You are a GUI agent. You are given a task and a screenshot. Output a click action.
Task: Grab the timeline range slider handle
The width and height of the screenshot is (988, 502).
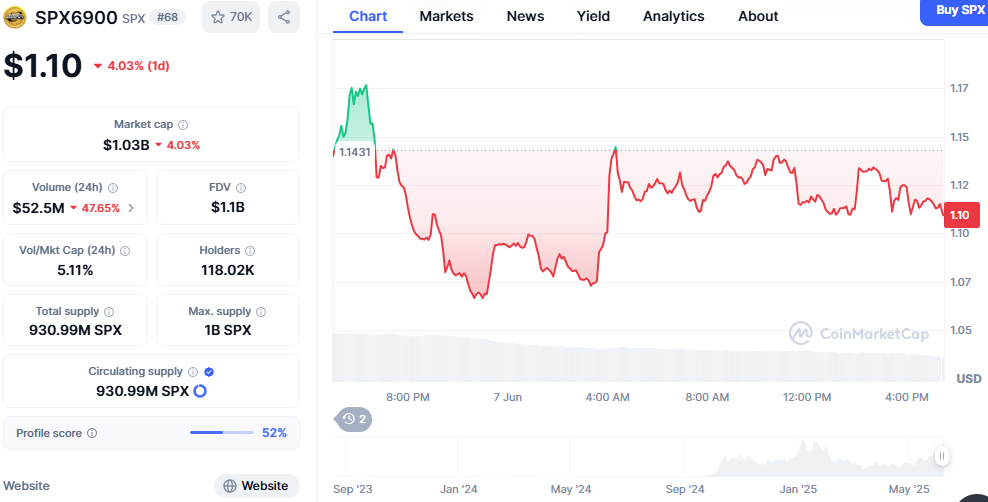point(941,456)
